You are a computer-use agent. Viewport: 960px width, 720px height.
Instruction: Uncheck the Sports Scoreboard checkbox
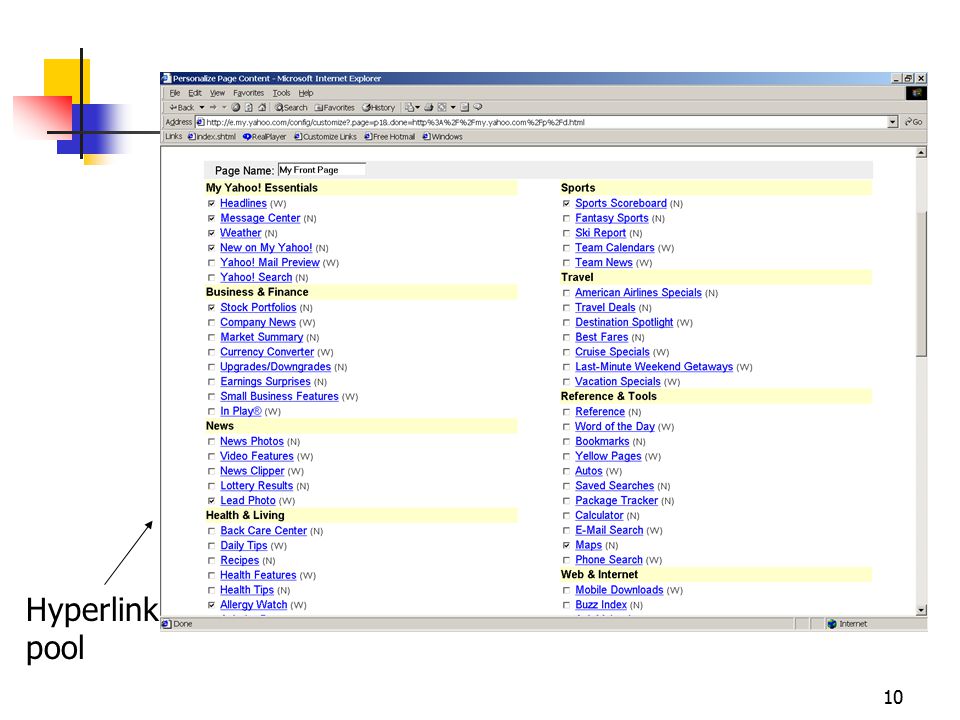click(566, 203)
